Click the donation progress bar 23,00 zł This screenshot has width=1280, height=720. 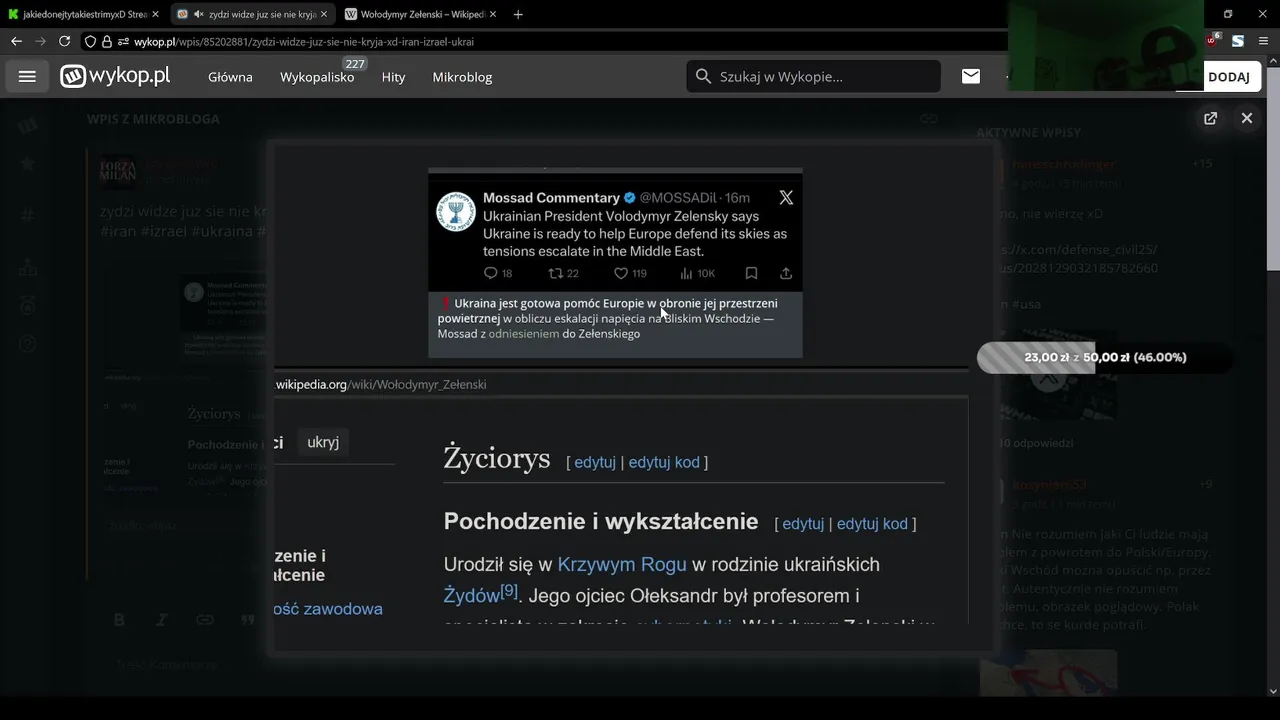click(1105, 357)
